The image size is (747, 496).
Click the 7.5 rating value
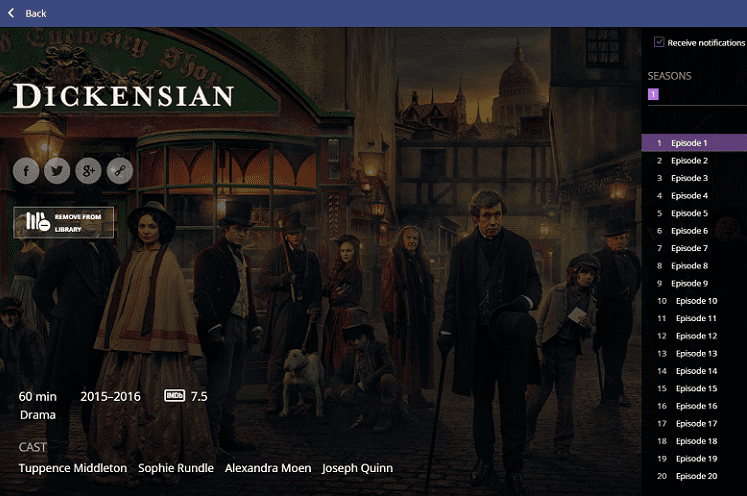pos(199,396)
